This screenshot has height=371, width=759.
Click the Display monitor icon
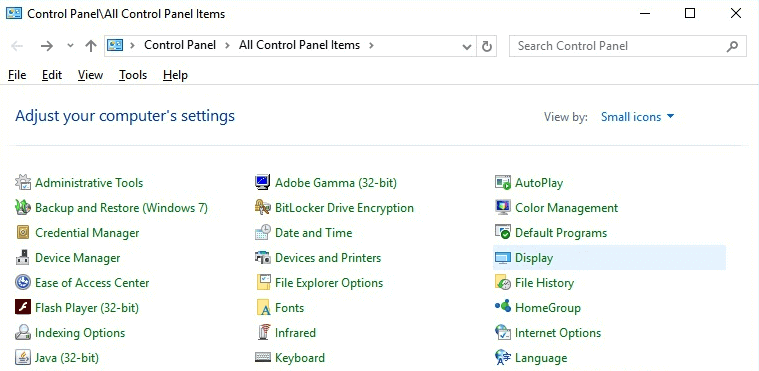tap(503, 258)
